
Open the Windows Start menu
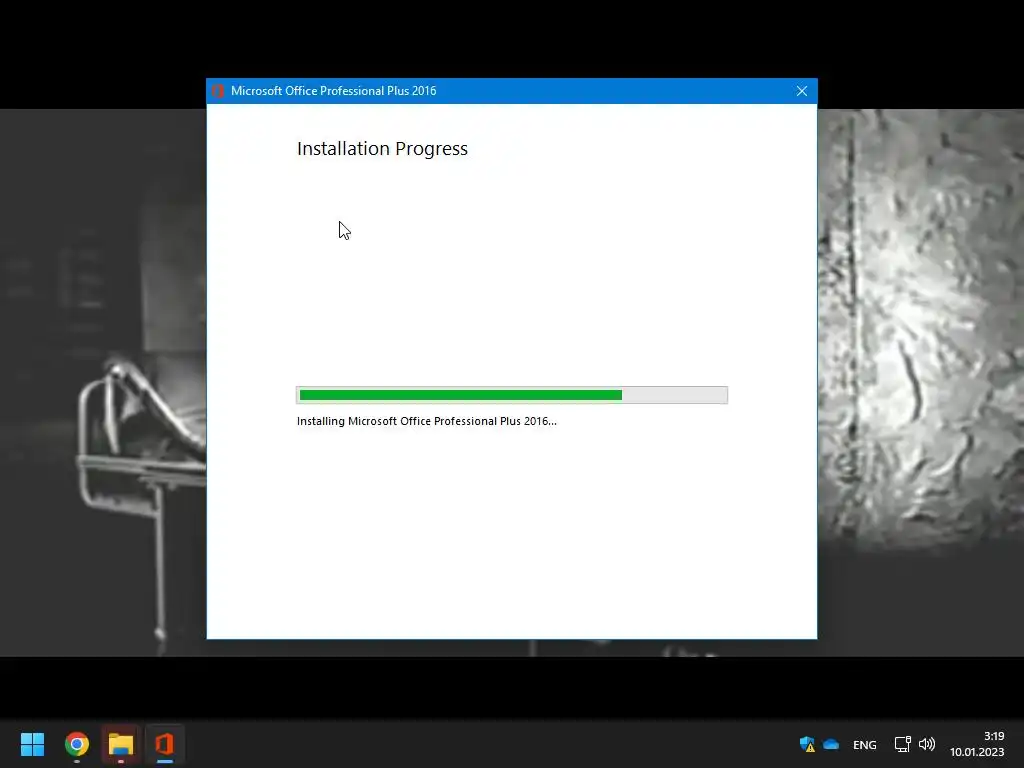pyautogui.click(x=32, y=744)
